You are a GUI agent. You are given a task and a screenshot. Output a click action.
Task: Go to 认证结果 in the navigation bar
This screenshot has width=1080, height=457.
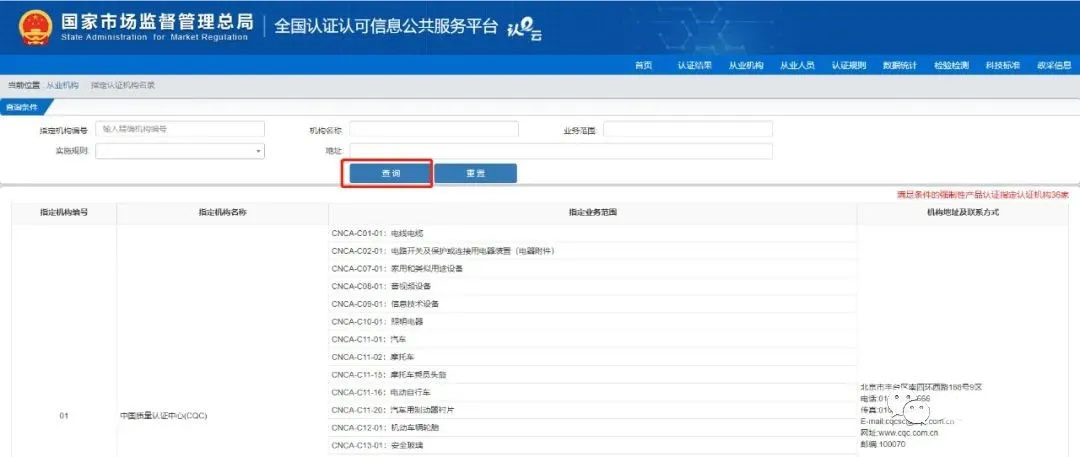pyautogui.click(x=694, y=65)
